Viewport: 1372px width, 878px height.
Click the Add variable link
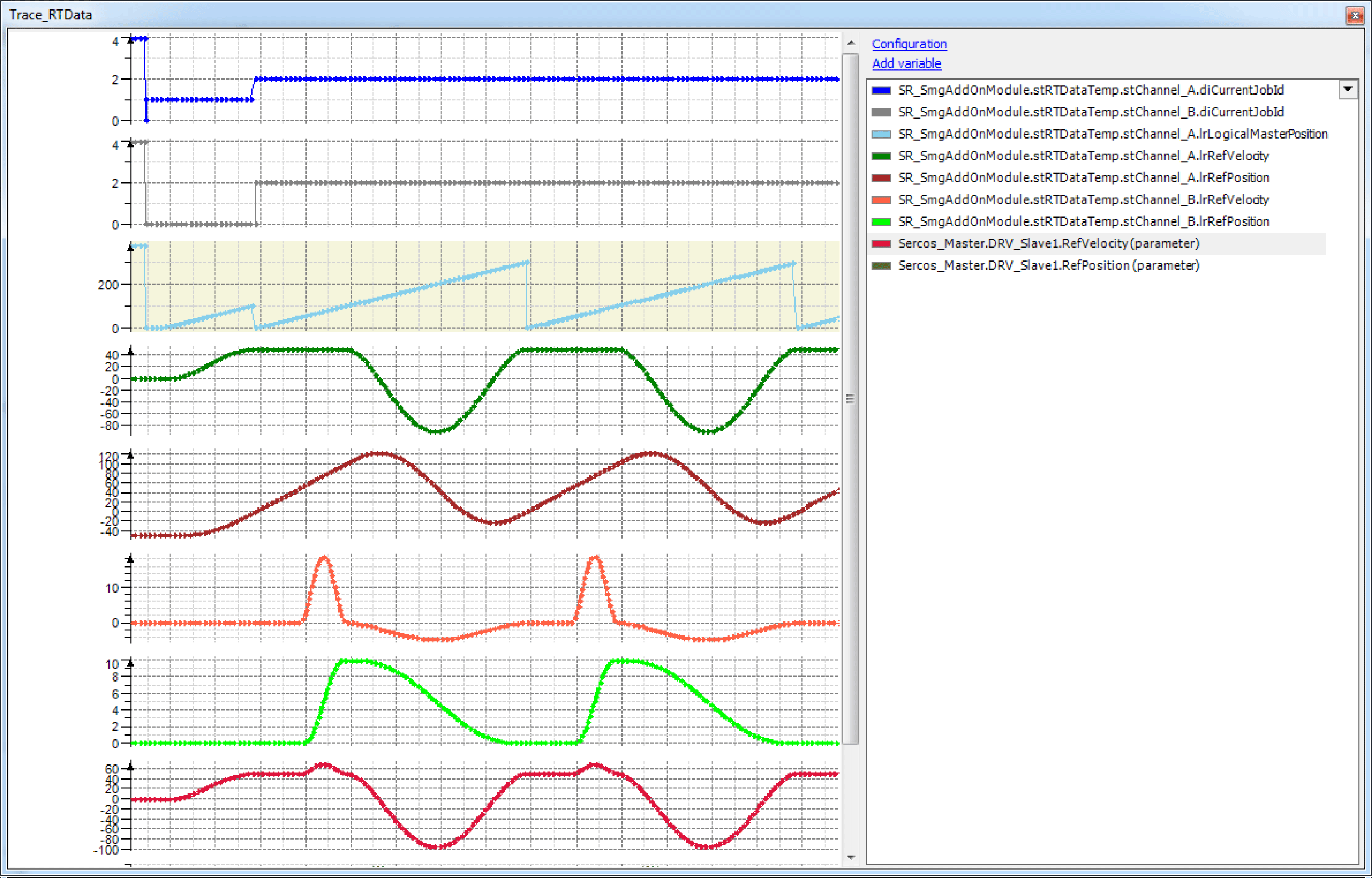[906, 63]
